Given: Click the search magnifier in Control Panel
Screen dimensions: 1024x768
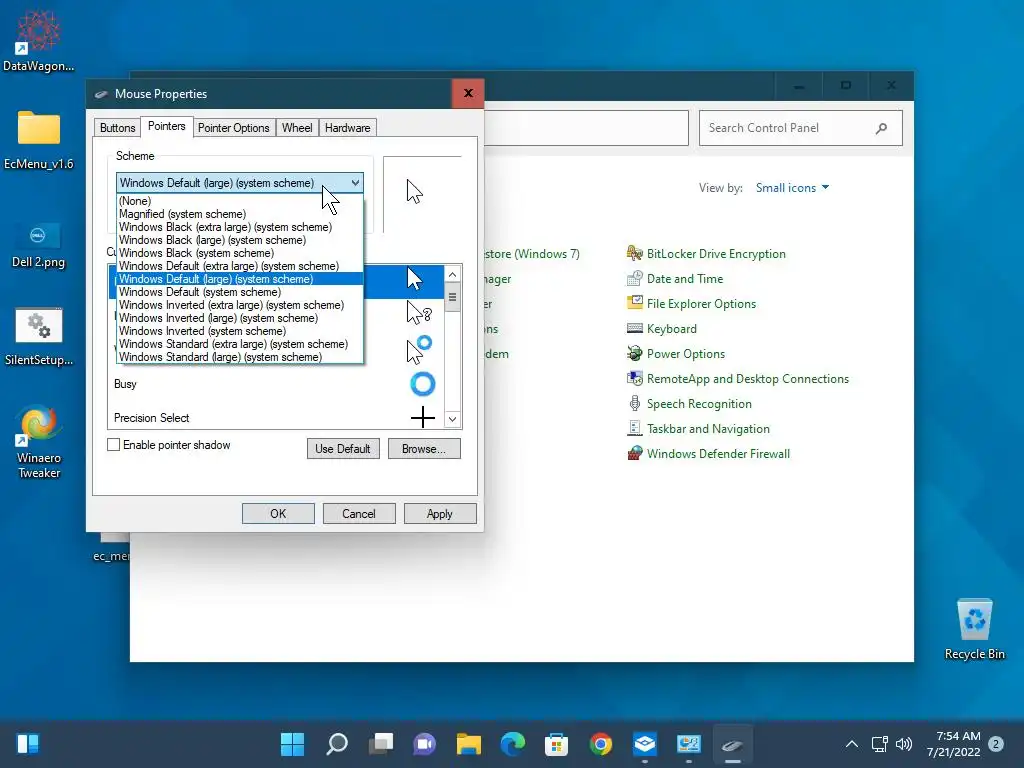Looking at the screenshot, I should tap(882, 128).
